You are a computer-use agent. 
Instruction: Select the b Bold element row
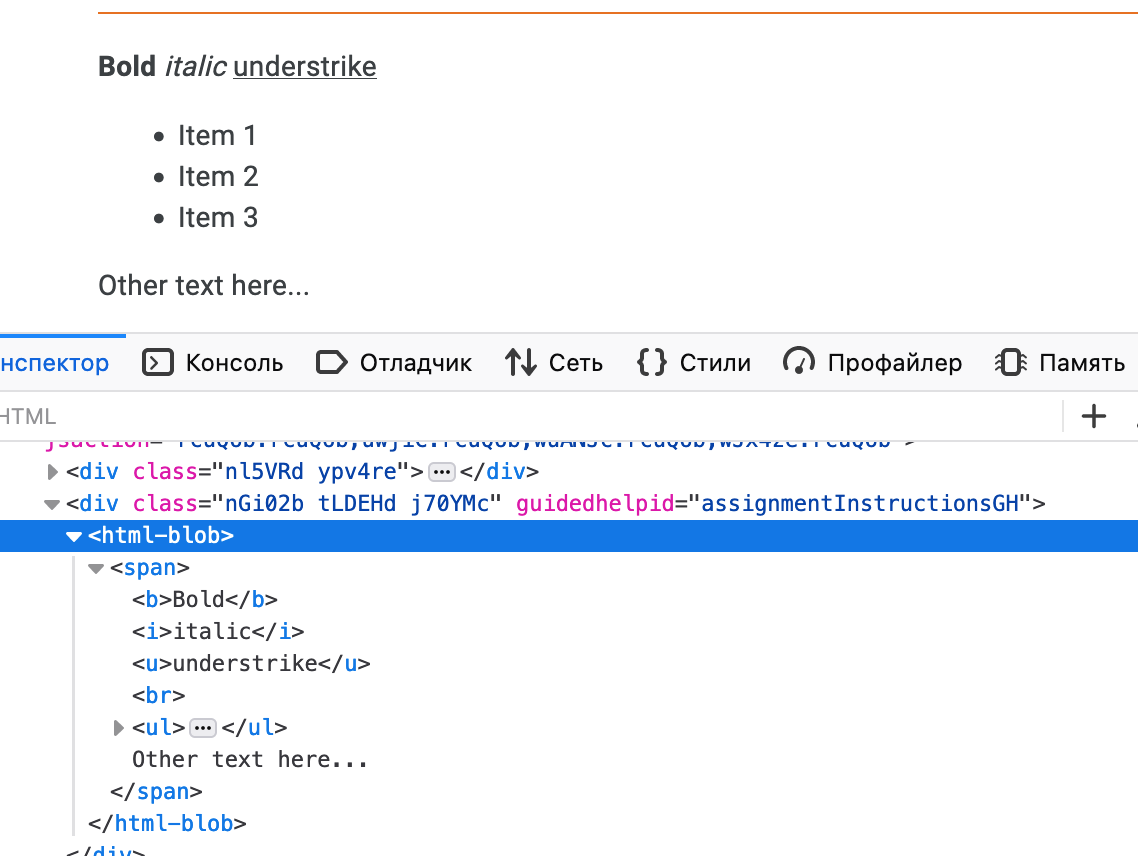[x=205, y=599]
